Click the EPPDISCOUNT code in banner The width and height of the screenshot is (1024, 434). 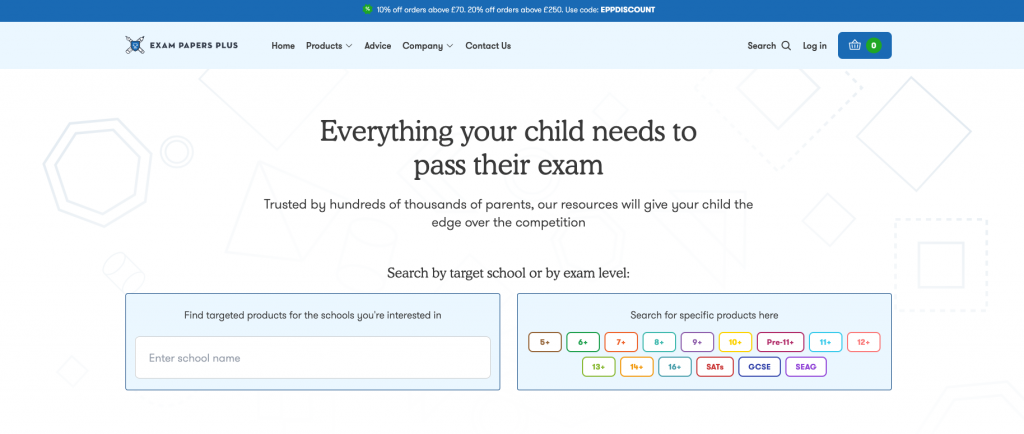628,10
